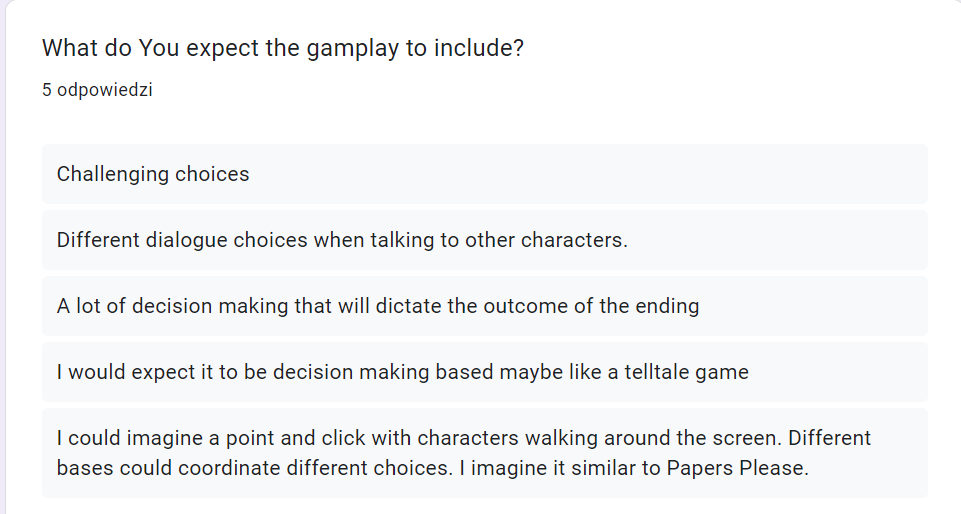Viewport: 961px width, 514px height.
Task: Click the words 'Papers Please' in last response
Action: (x=737, y=468)
